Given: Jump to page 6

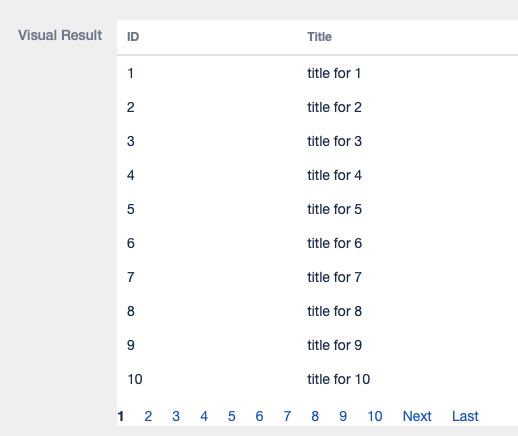Looking at the screenshot, I should point(259,416).
